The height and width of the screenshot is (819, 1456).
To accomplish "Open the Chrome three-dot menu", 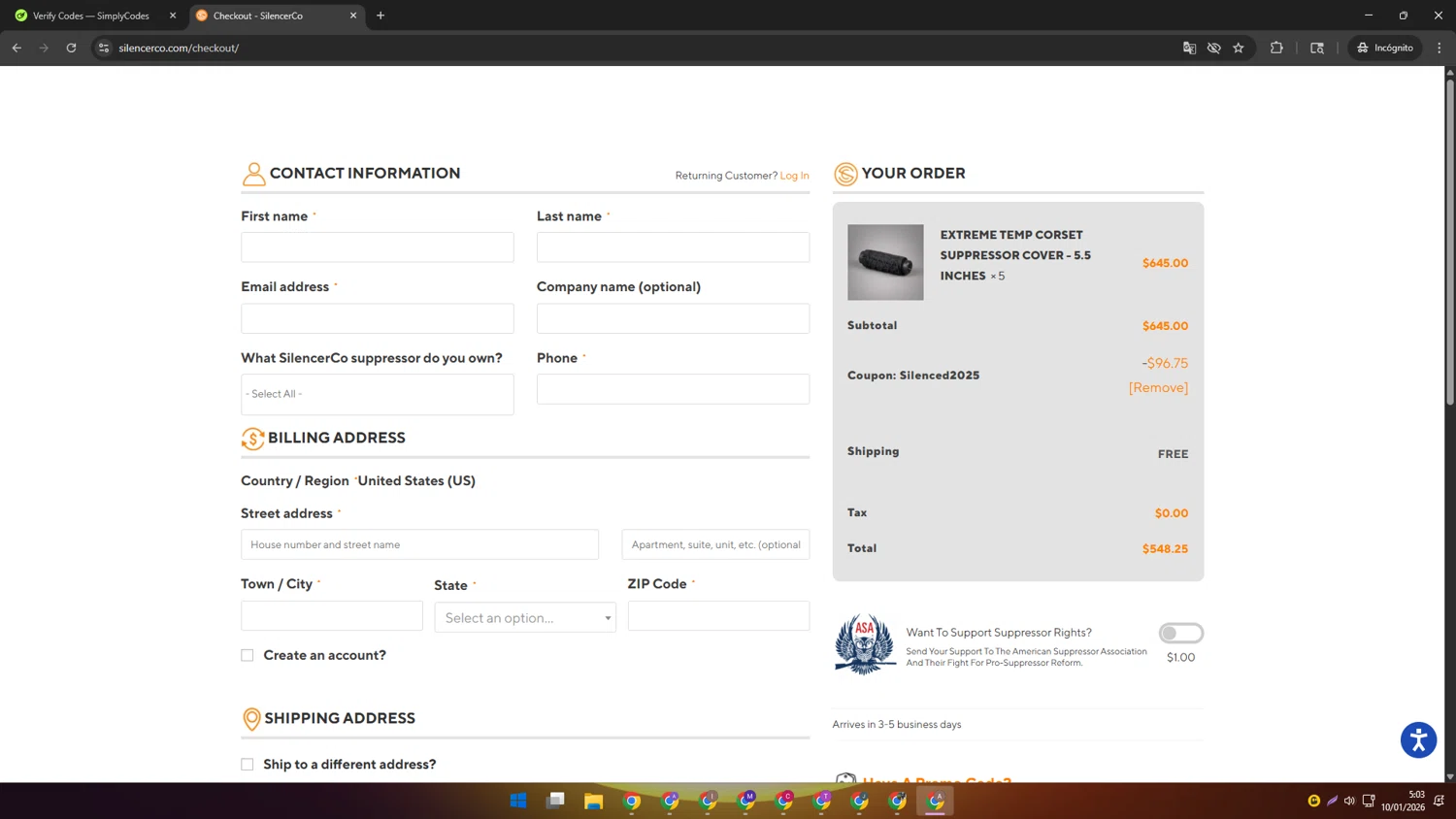I will point(1439,48).
